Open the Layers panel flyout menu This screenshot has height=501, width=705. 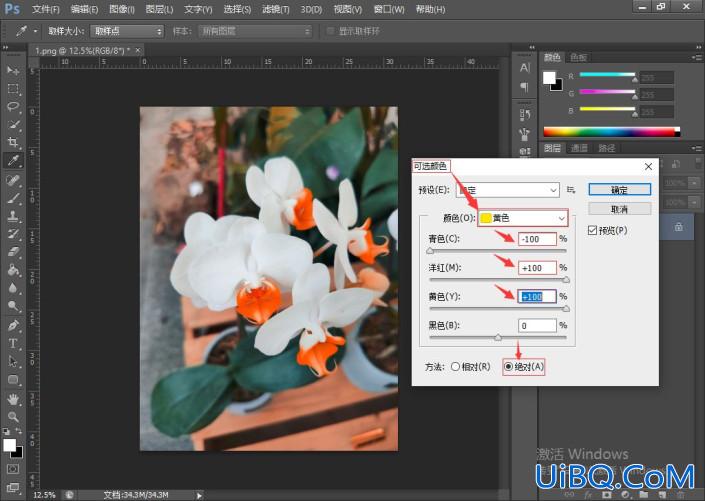click(x=697, y=148)
